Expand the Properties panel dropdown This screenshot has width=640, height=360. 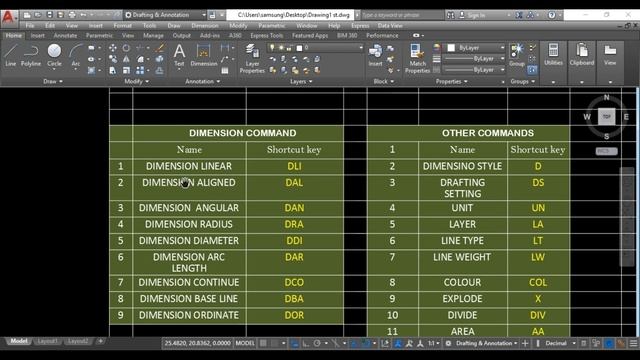point(451,81)
